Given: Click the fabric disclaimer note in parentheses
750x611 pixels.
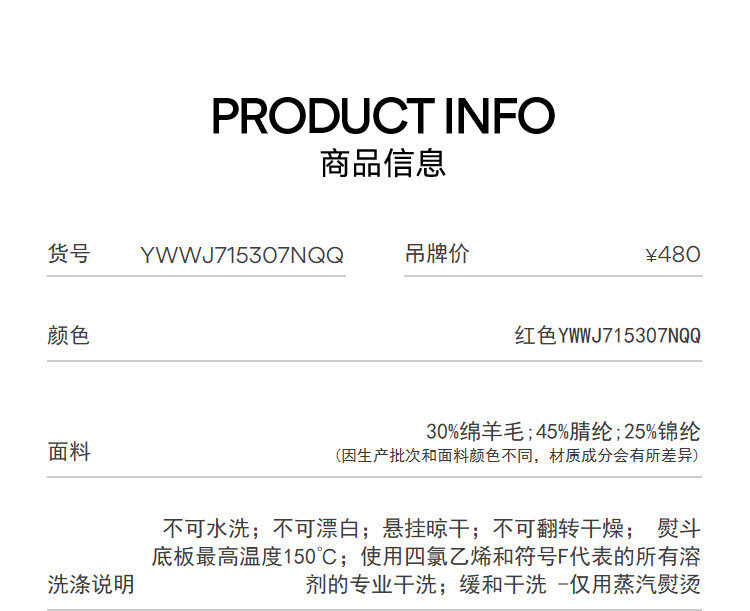Looking at the screenshot, I should click(x=517, y=455).
